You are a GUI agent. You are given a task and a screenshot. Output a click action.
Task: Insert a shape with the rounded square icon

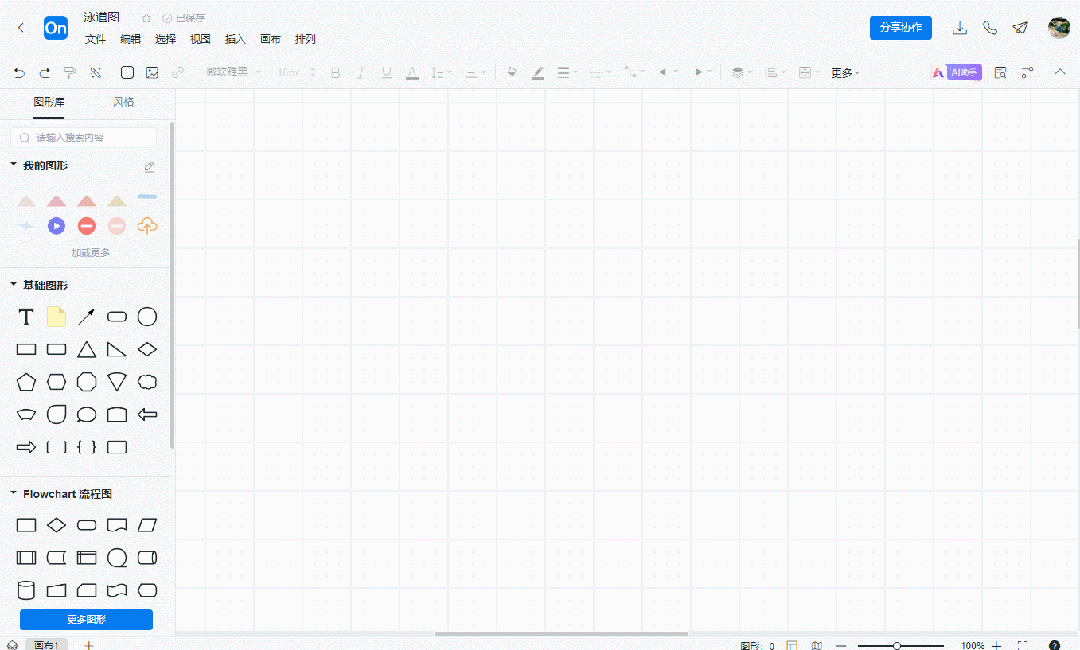point(127,72)
